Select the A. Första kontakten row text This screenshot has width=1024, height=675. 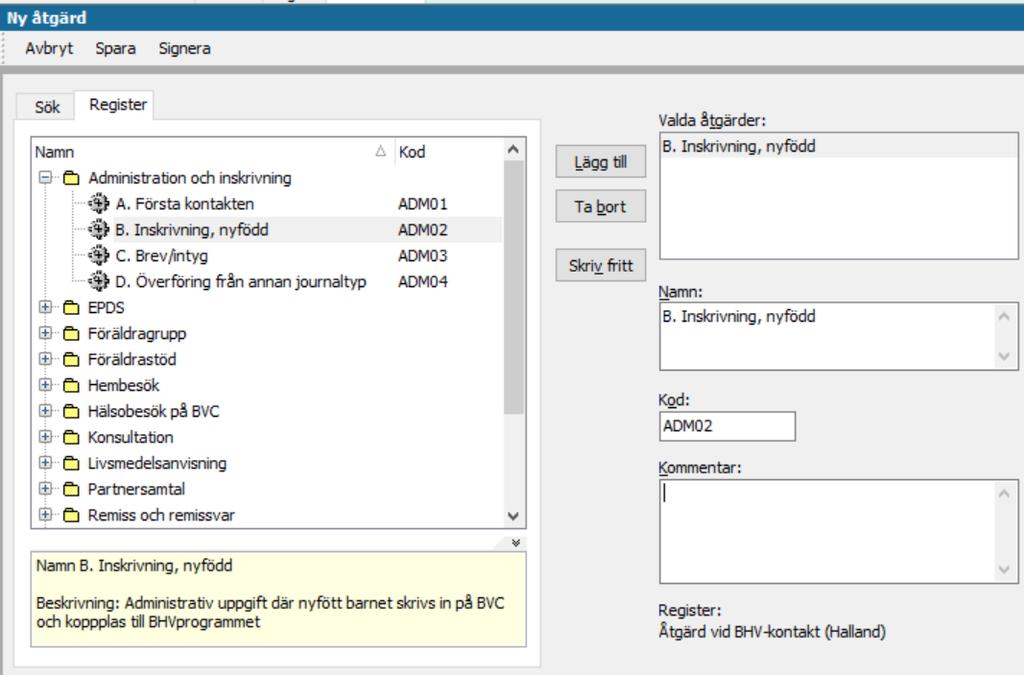(x=185, y=204)
